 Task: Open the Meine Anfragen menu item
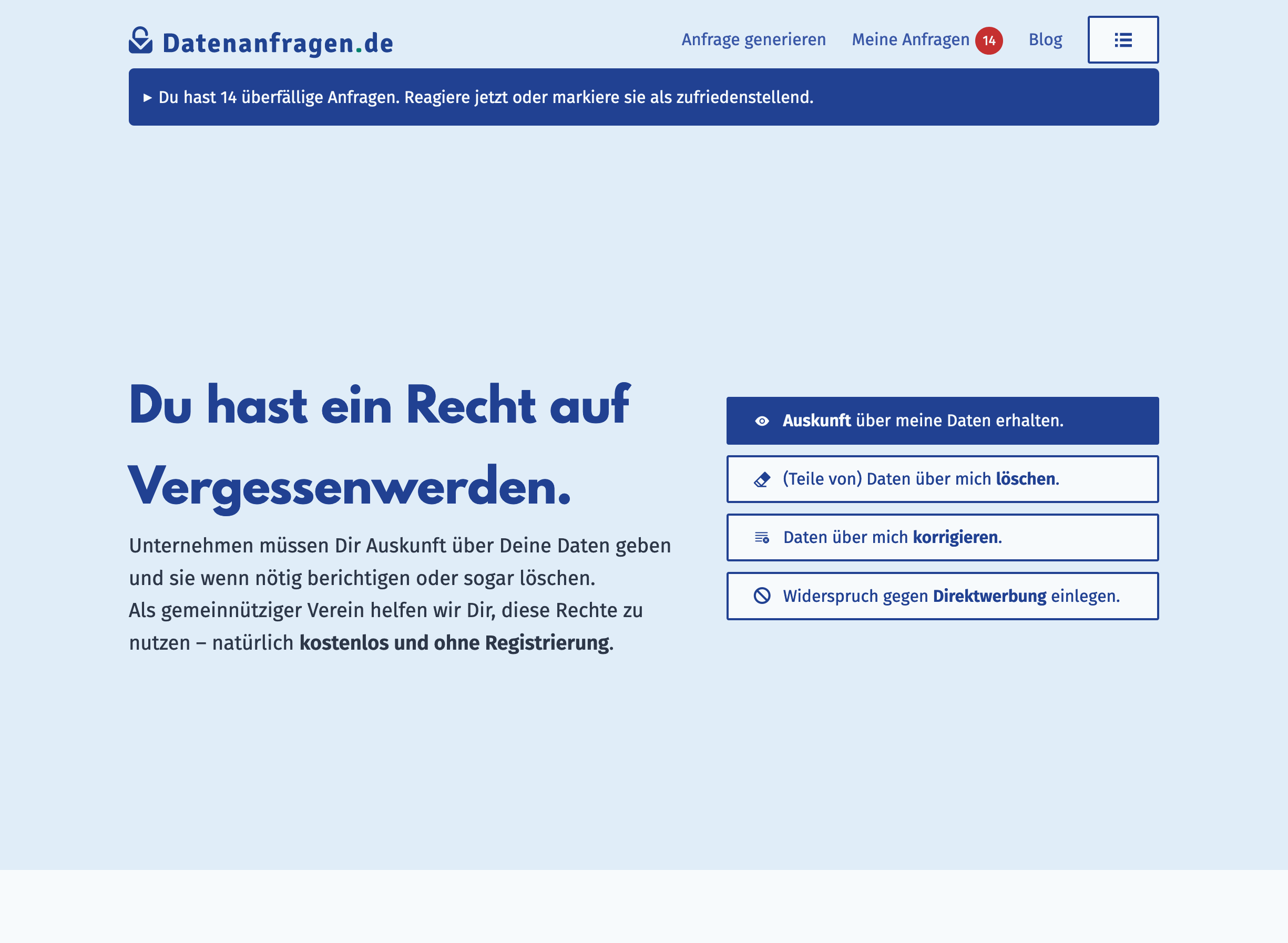(911, 39)
